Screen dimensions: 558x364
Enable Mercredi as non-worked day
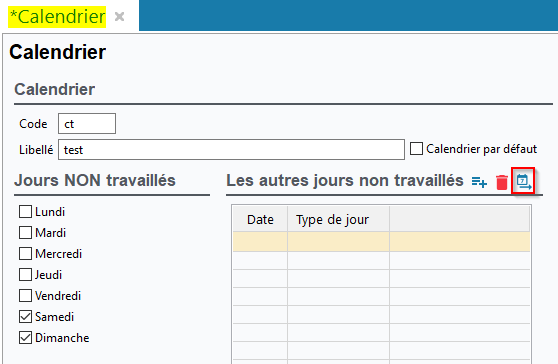(25, 253)
